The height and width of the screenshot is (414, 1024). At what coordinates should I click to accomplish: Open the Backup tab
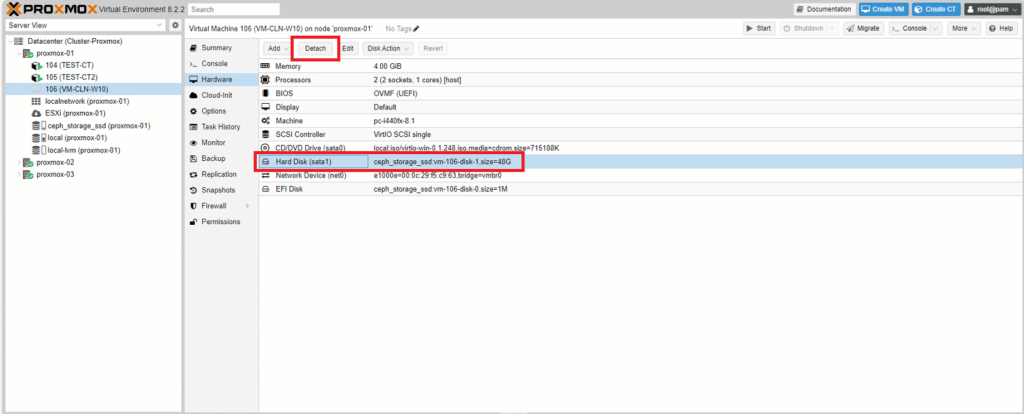[221, 158]
